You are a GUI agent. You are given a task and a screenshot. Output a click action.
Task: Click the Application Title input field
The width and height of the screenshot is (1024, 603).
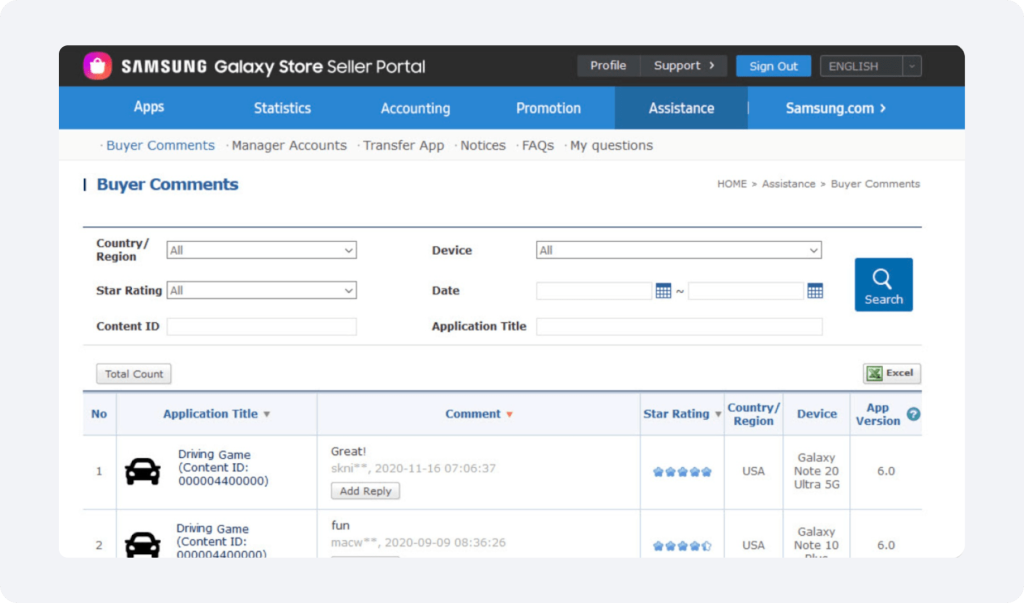[679, 326]
